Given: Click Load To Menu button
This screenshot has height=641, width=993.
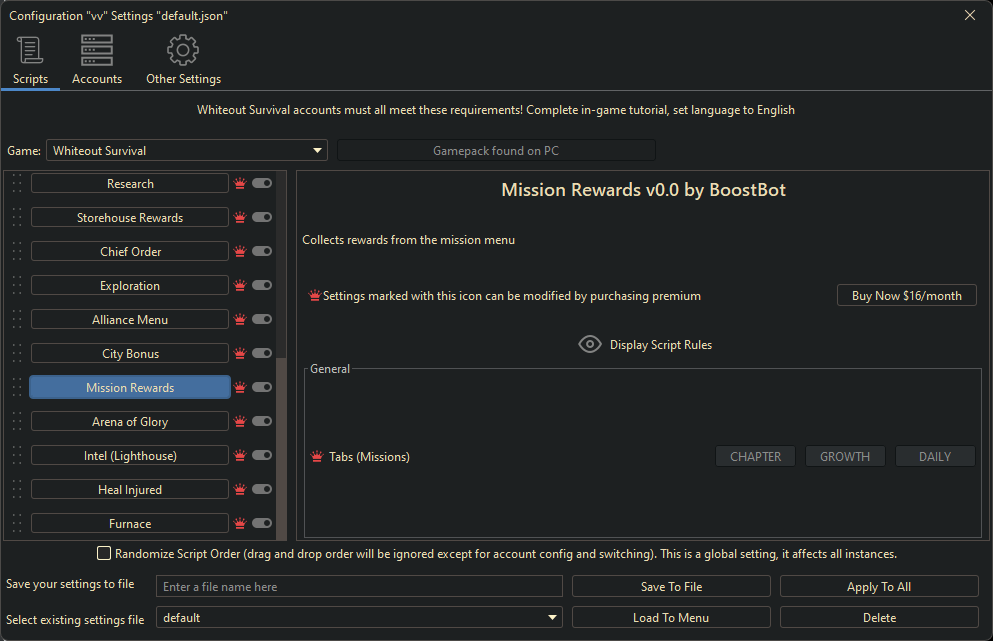Looking at the screenshot, I should [x=671, y=617].
